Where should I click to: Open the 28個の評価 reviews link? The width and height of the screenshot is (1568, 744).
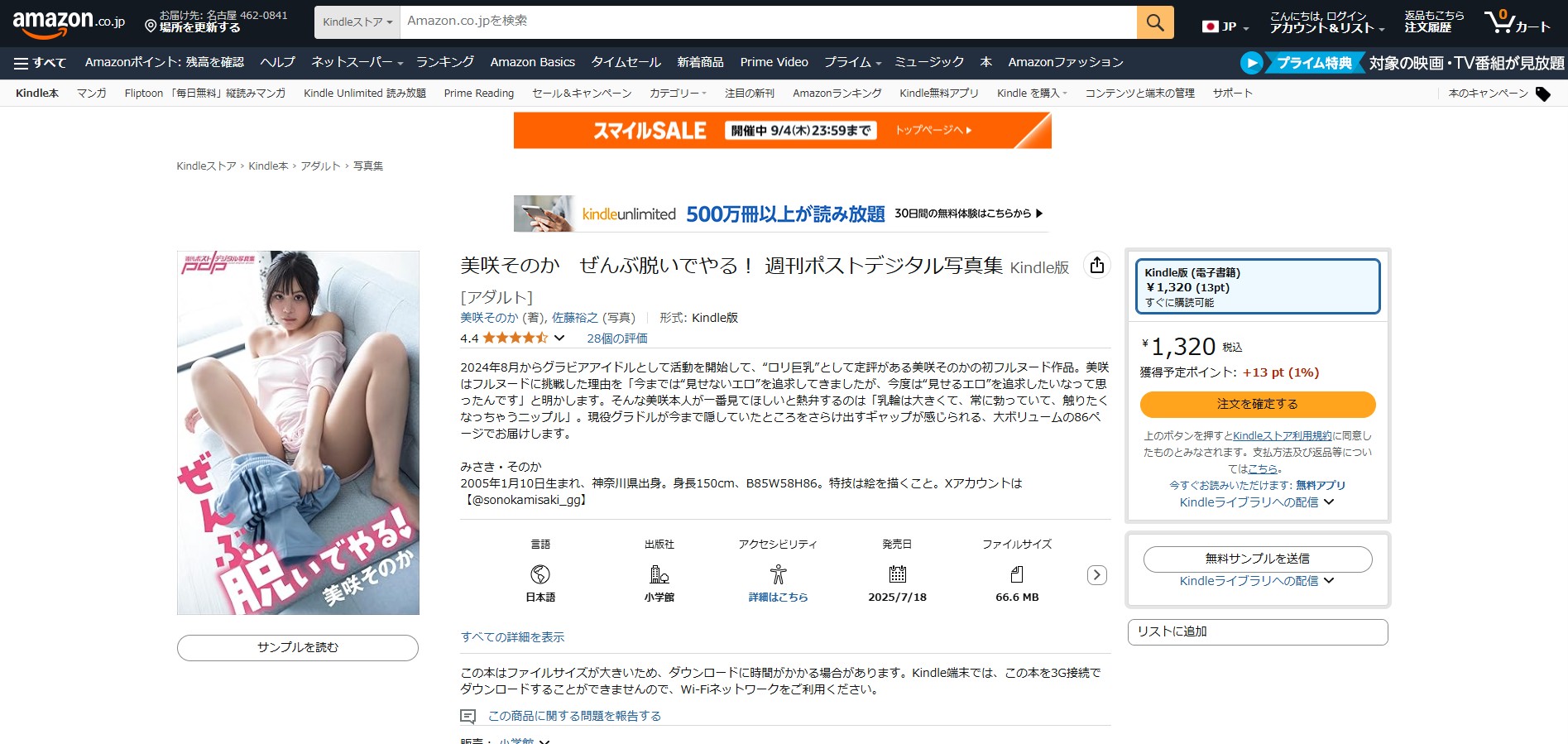tap(616, 338)
